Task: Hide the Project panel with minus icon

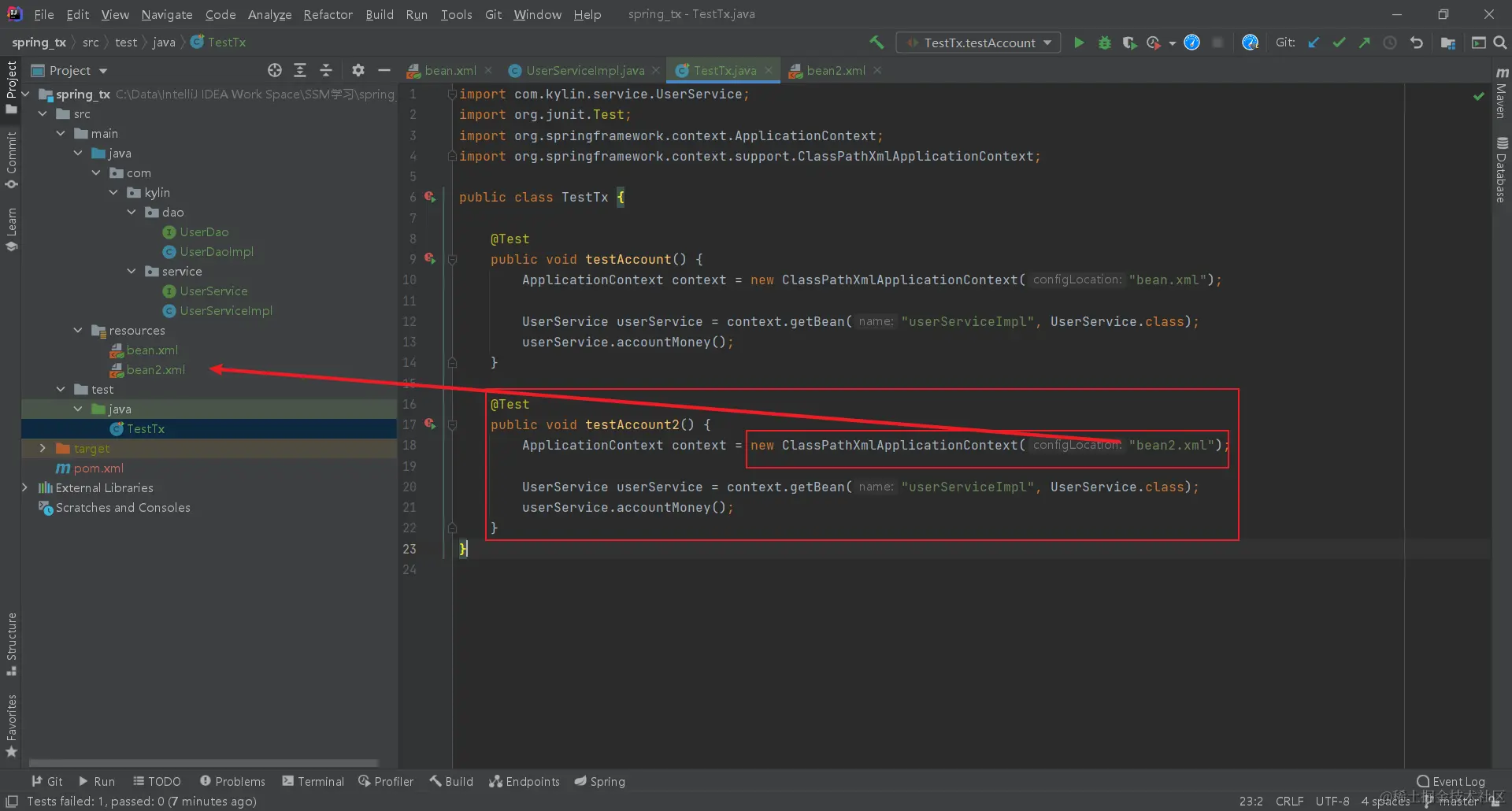Action: click(x=384, y=70)
